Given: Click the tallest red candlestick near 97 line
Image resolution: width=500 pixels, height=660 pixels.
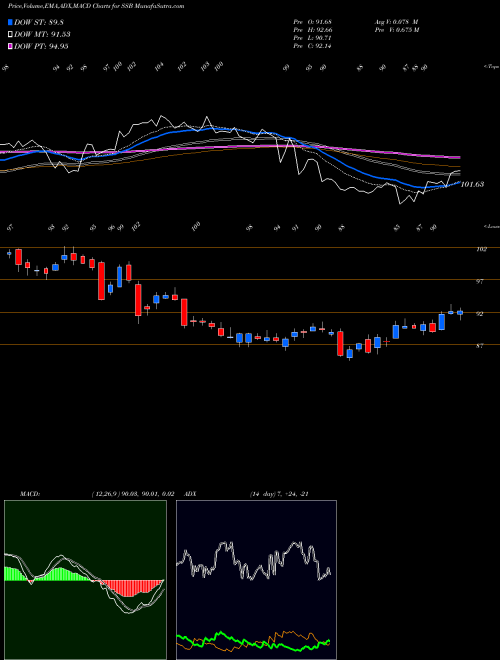Looking at the screenshot, I should tap(101, 281).
